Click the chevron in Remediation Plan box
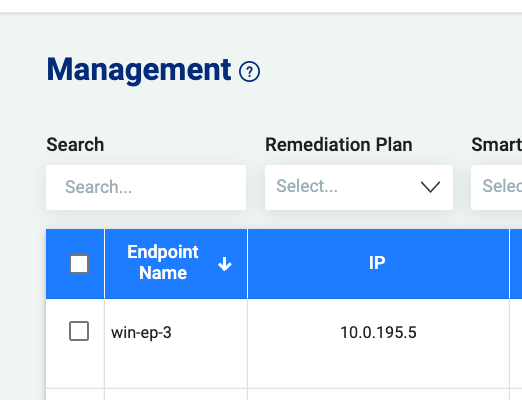The height and width of the screenshot is (400, 522). [x=430, y=187]
